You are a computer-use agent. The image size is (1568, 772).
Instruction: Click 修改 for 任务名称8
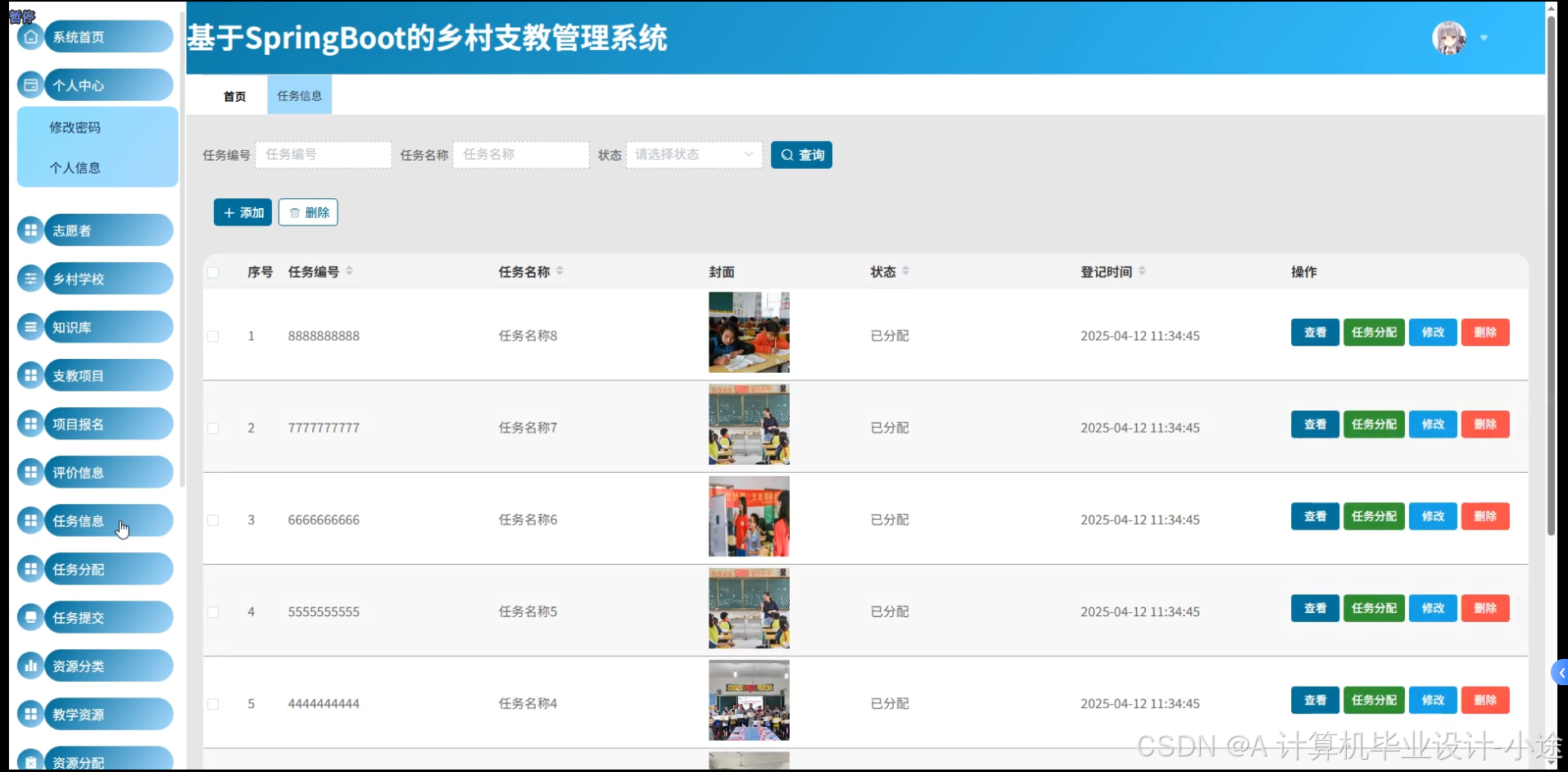click(x=1433, y=332)
